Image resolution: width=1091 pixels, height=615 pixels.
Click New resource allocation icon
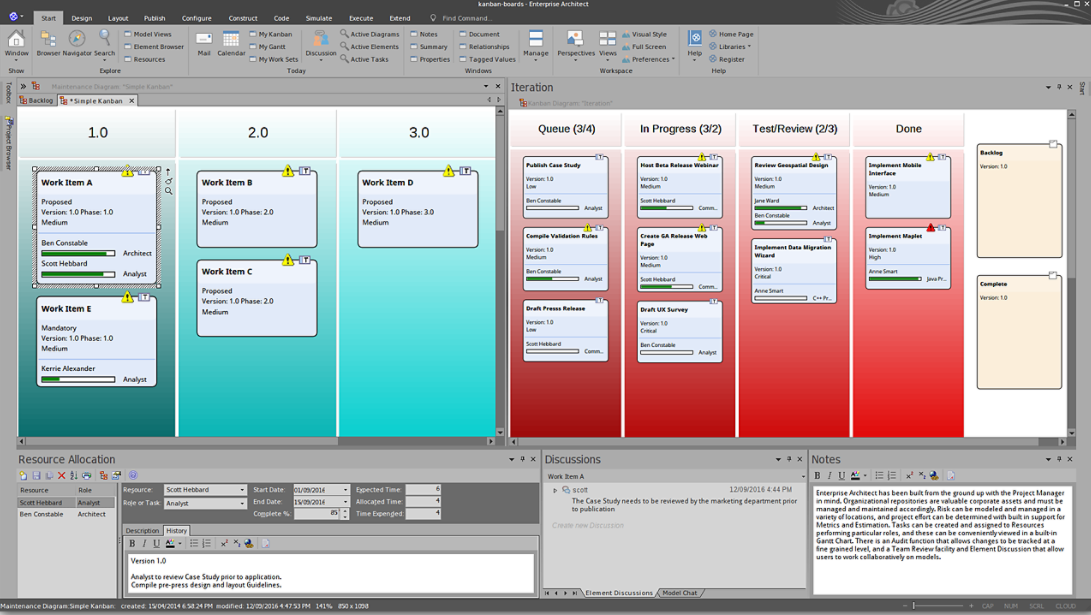[x=23, y=476]
